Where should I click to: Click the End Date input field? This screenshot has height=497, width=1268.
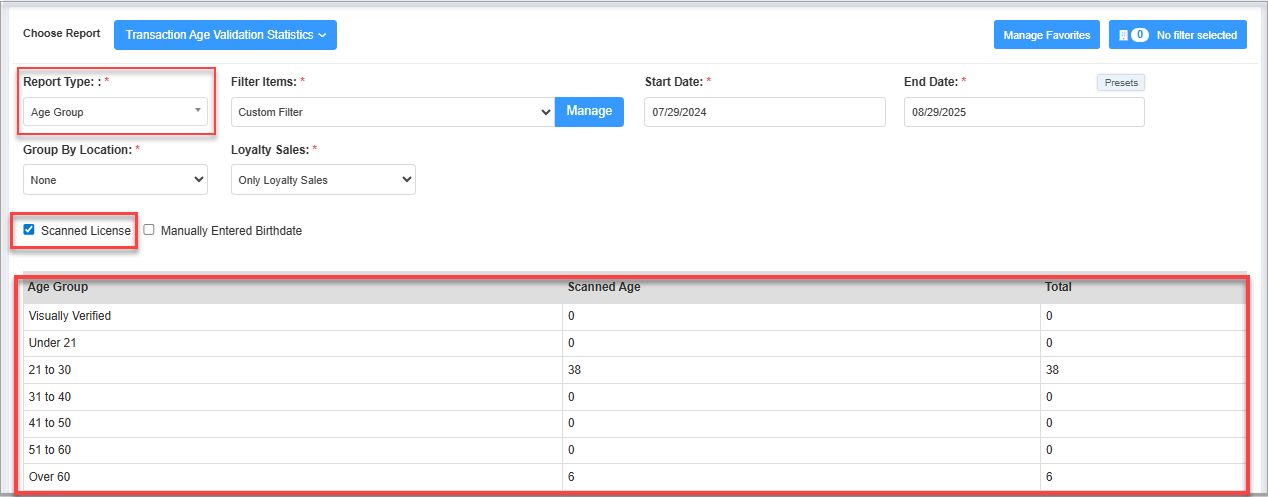point(1024,112)
